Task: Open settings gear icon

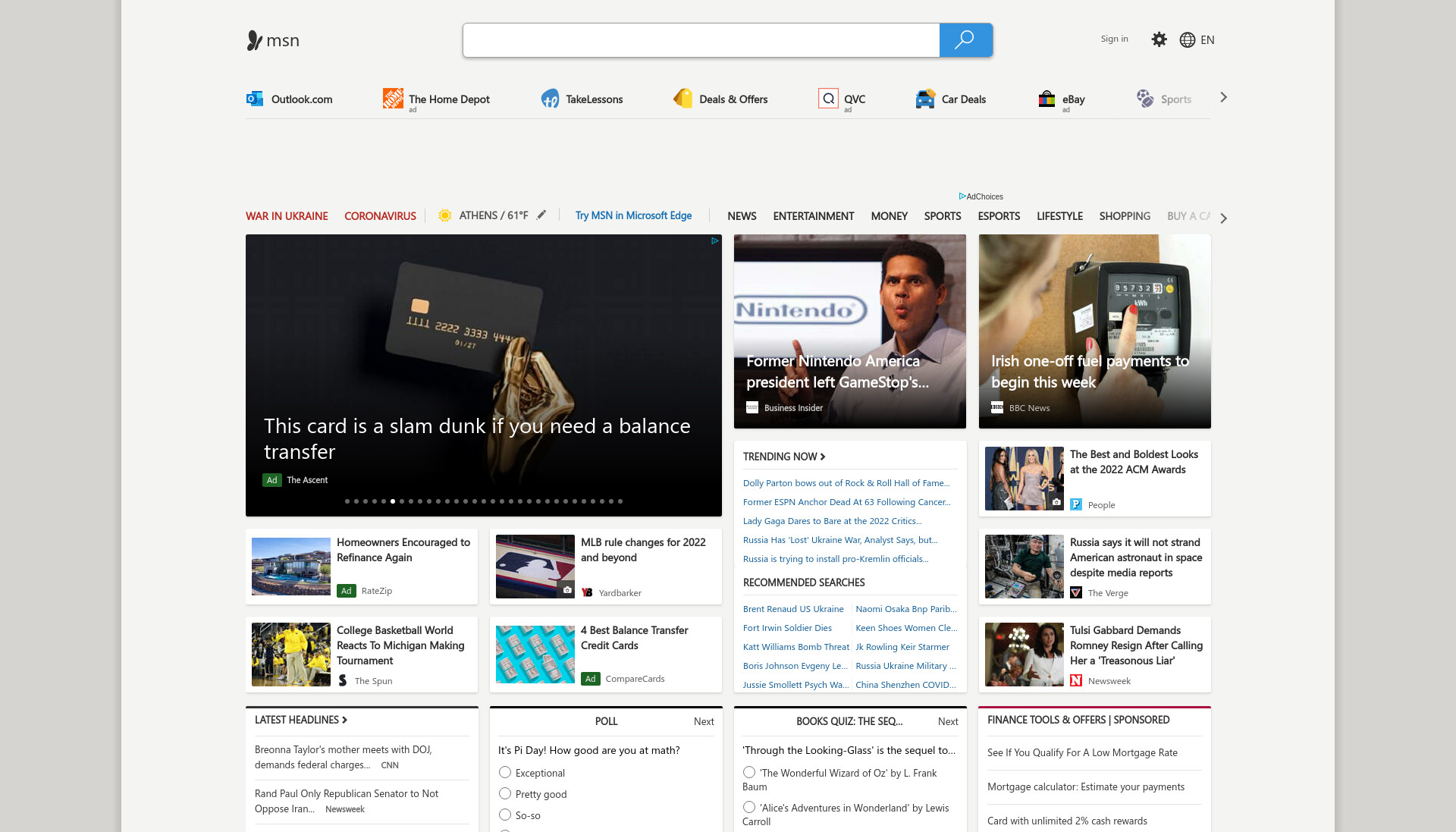Action: pyautogui.click(x=1159, y=39)
